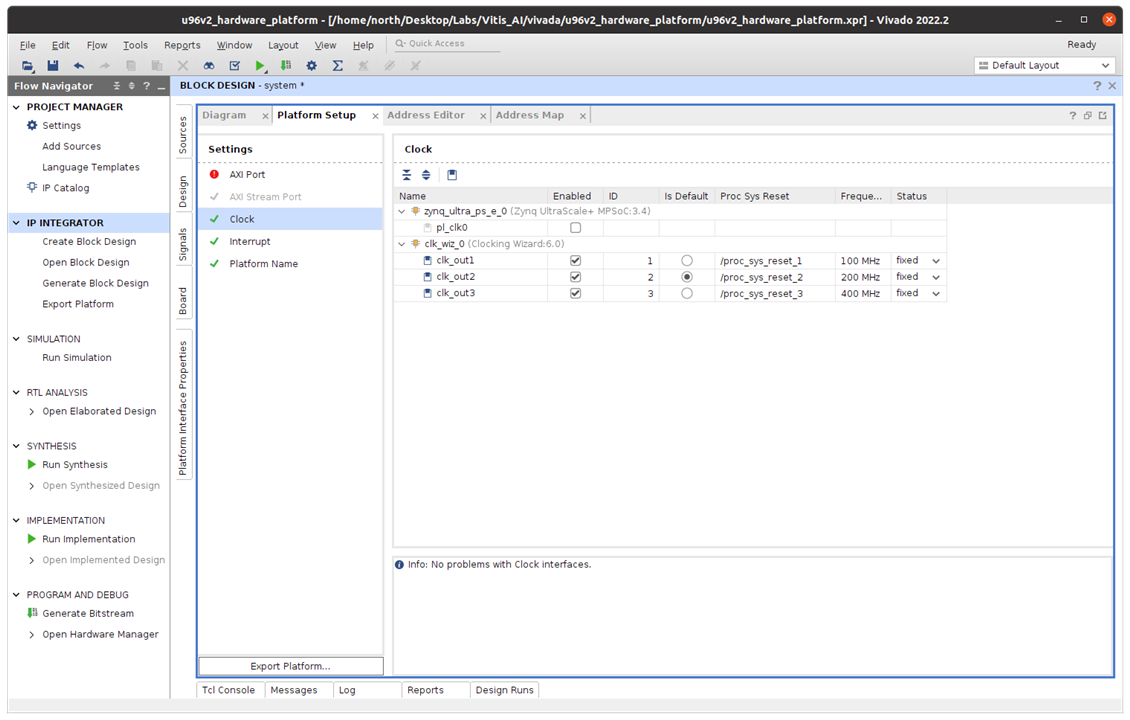Open the Default Layout dropdown

1044,66
